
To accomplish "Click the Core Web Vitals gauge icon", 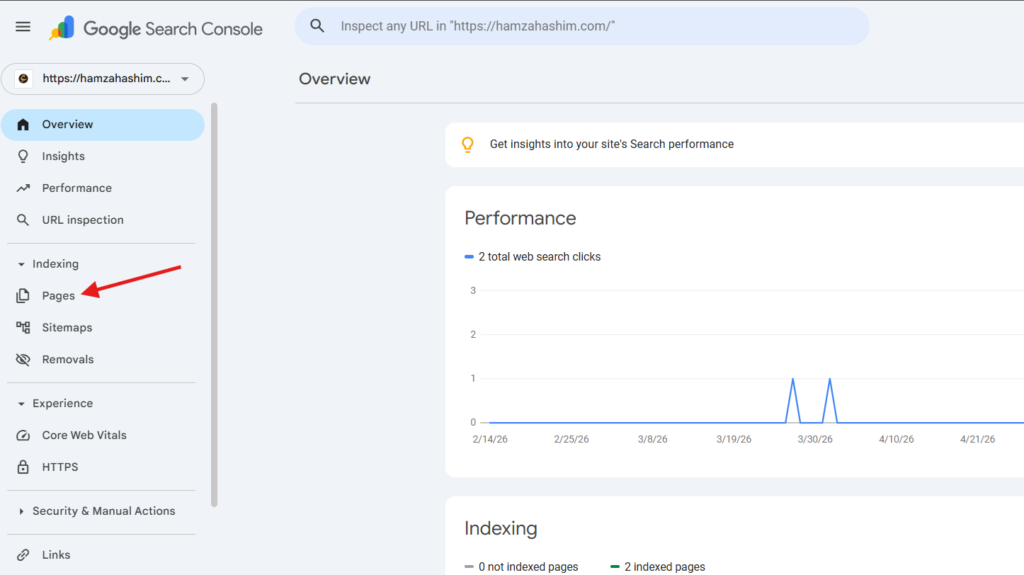I will coord(23,435).
